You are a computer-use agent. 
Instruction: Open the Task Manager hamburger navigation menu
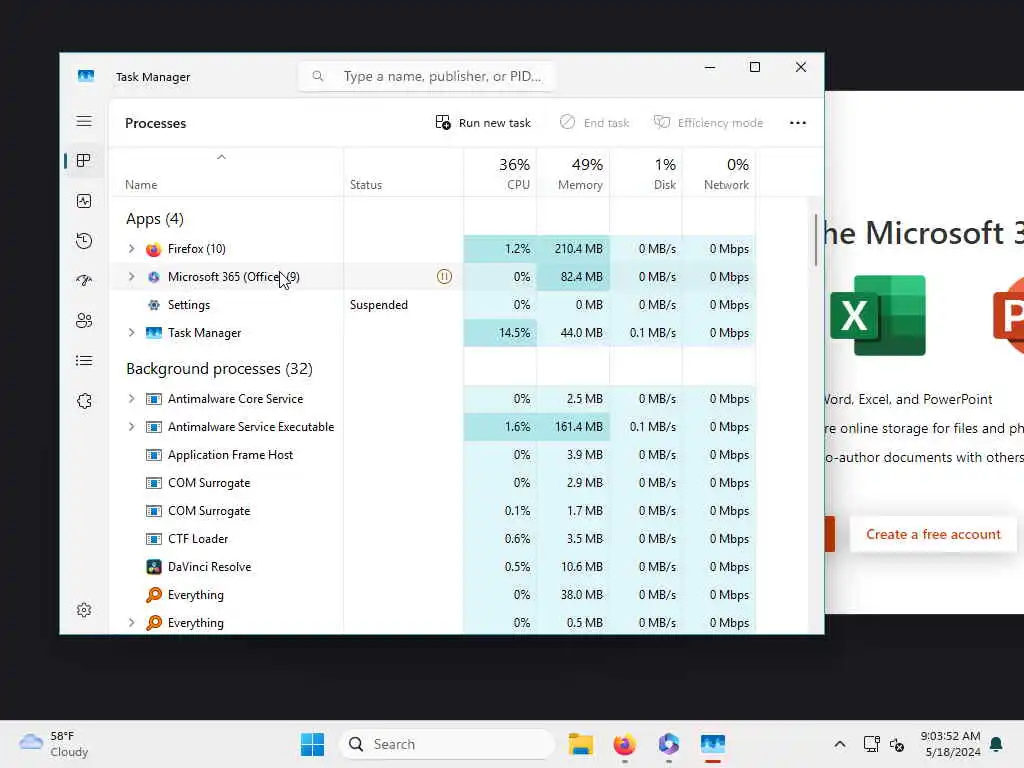click(84, 121)
